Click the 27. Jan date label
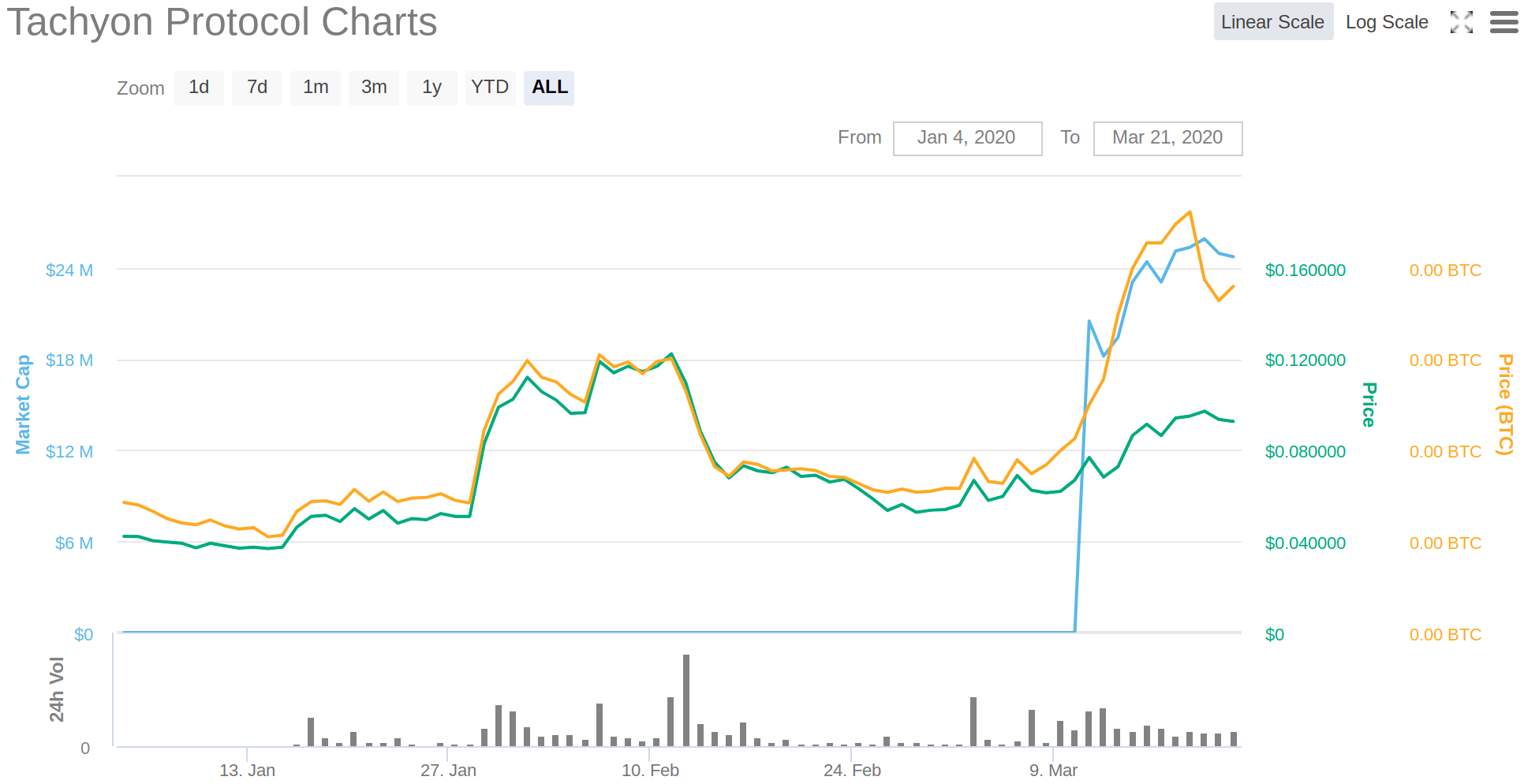Screen dimensions: 1524x784 point(448,771)
